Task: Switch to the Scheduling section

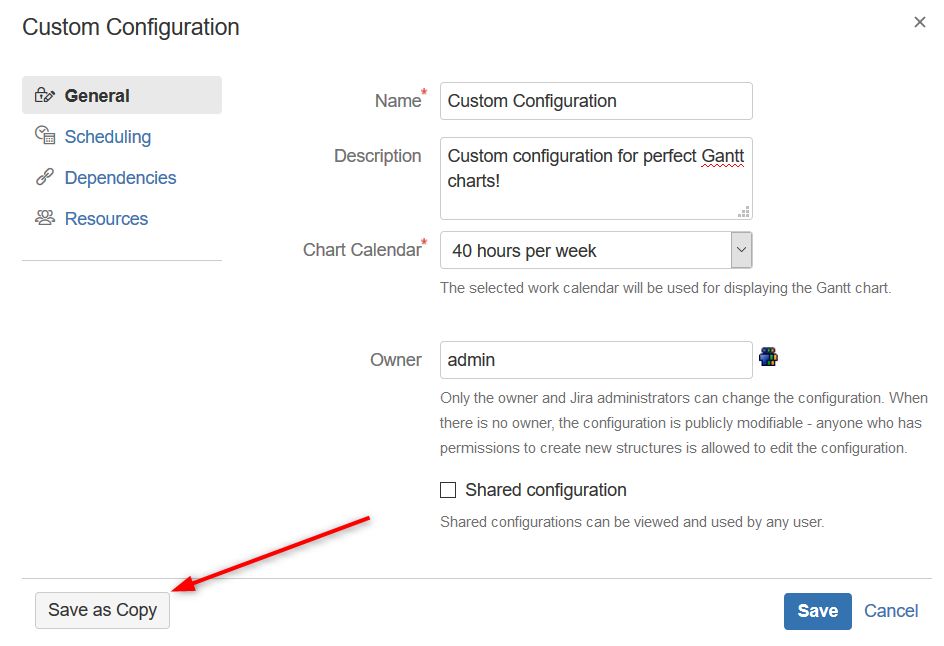Action: [x=107, y=136]
